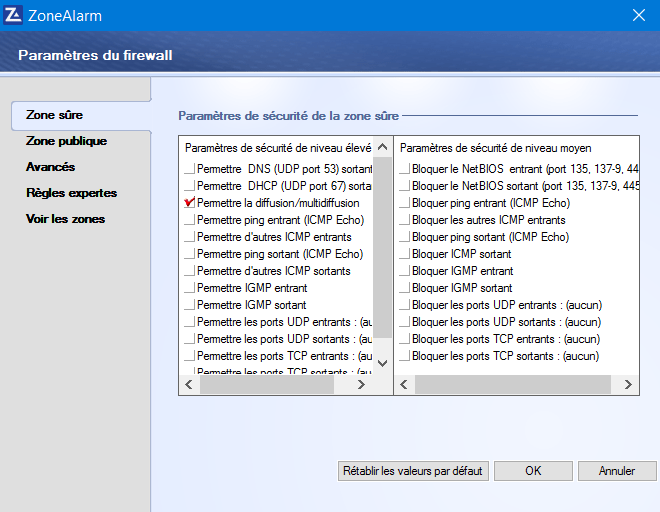Check Permettre les ports UDP entrants
The image size is (660, 512).
tap(189, 322)
